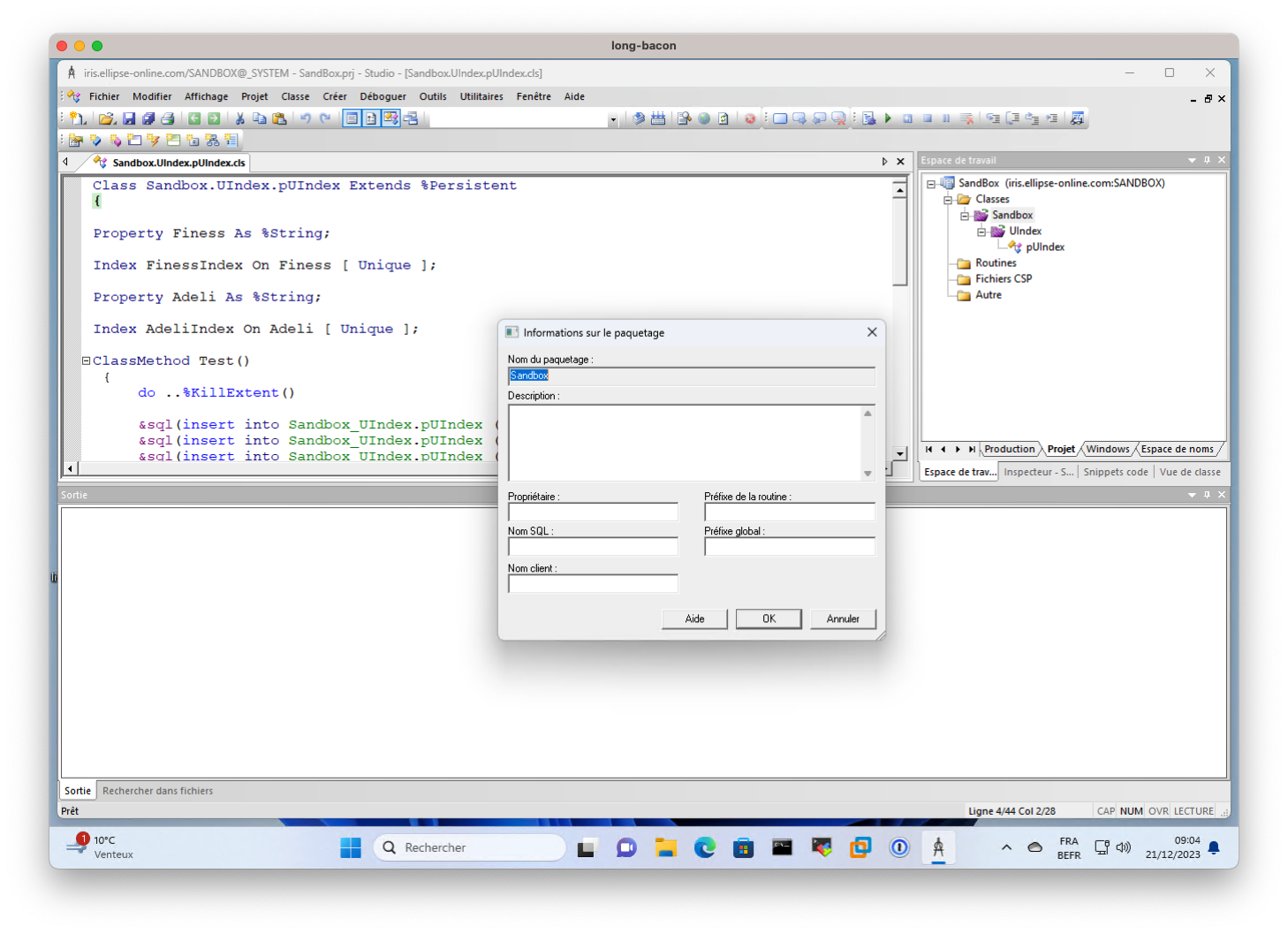Screen dimensions: 1288x934
Task: Switch to the Espace de noms tab
Action: pyautogui.click(x=1177, y=449)
